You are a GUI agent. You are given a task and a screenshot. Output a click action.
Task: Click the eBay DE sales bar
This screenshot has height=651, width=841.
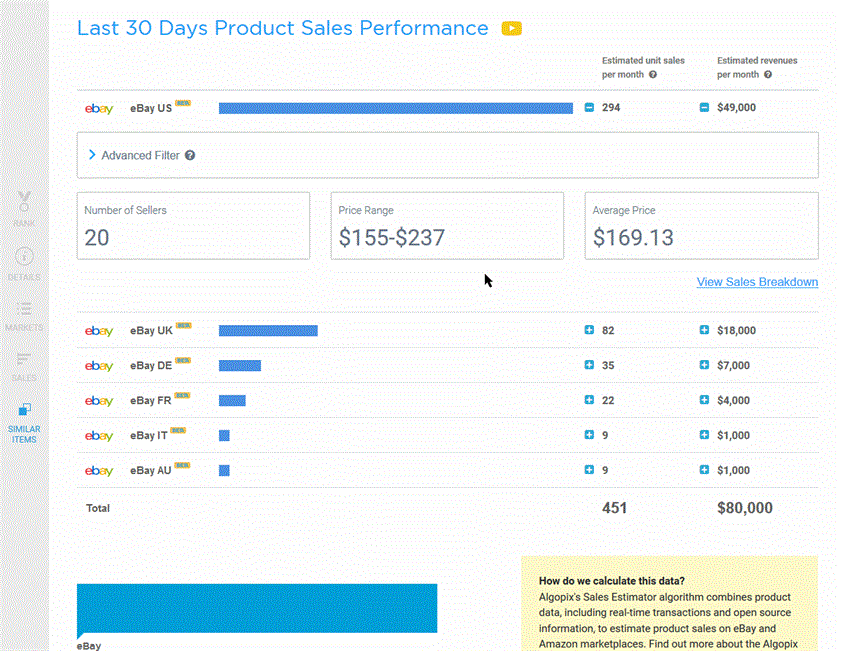(240, 365)
